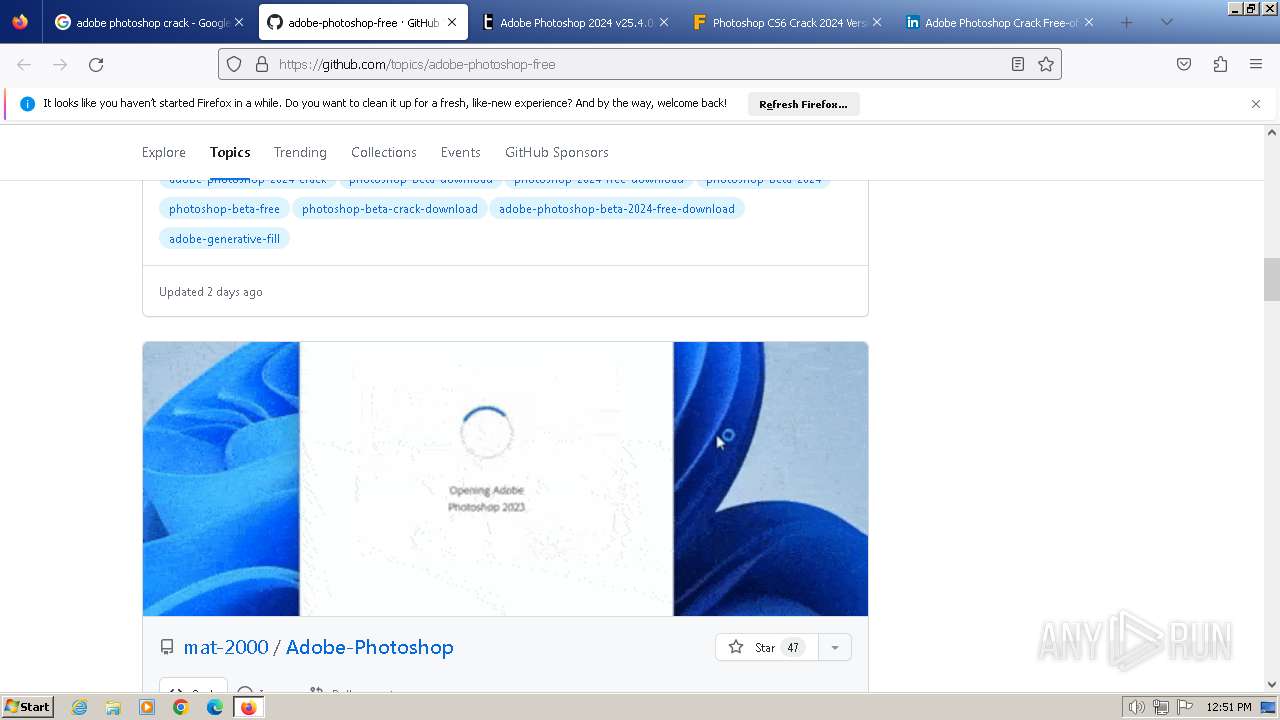The image size is (1280, 720).
Task: Expand the list all tabs dropdown
Action: 1167,22
